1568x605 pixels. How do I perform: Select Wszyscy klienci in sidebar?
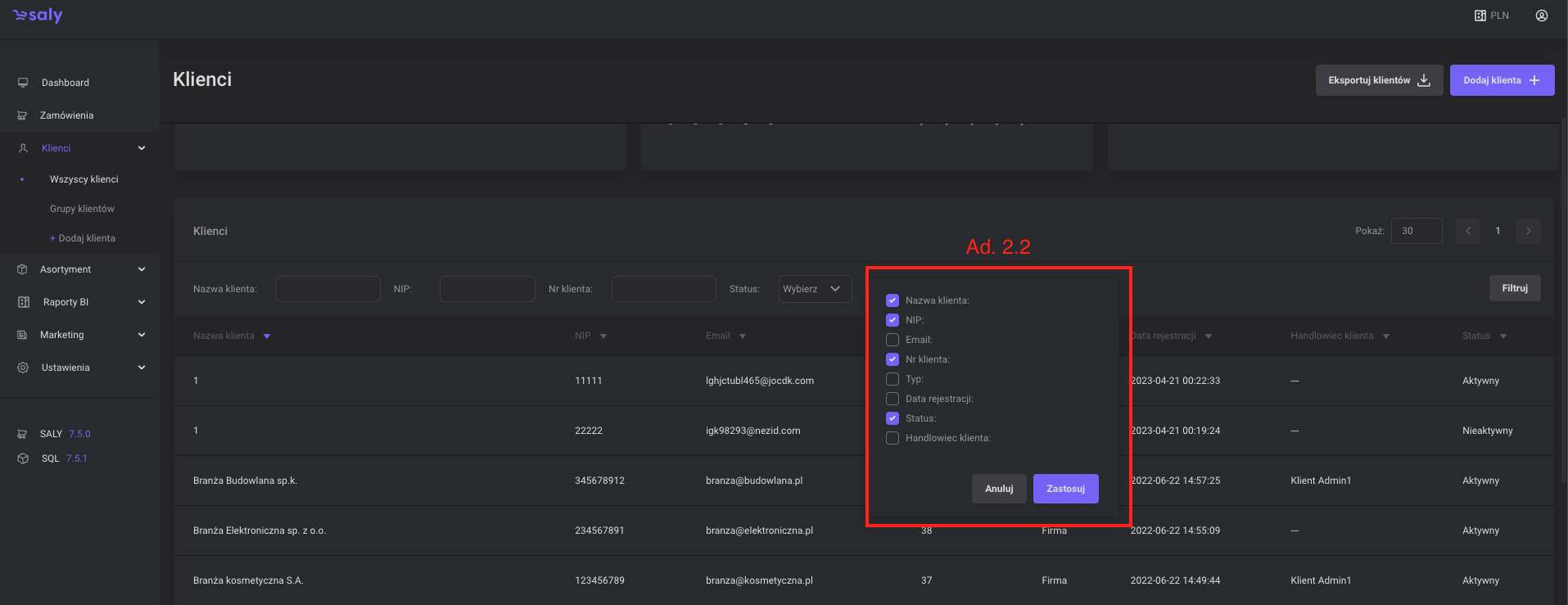point(84,179)
